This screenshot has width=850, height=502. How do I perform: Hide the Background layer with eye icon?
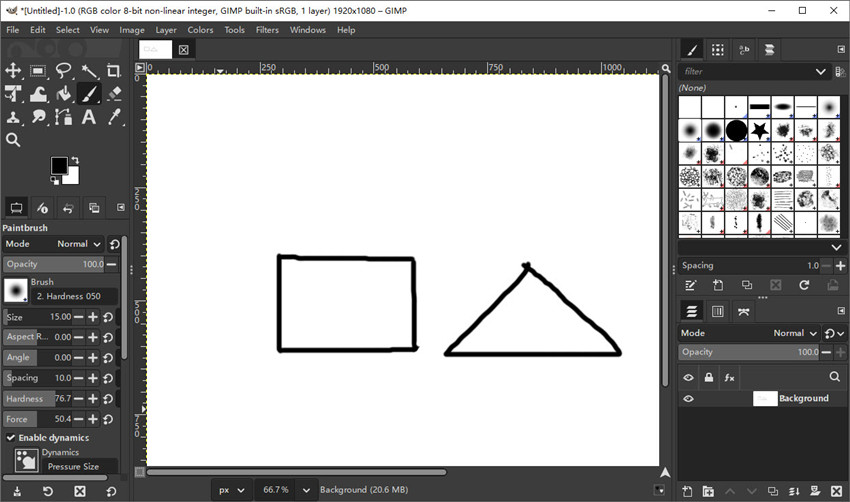[x=688, y=398]
